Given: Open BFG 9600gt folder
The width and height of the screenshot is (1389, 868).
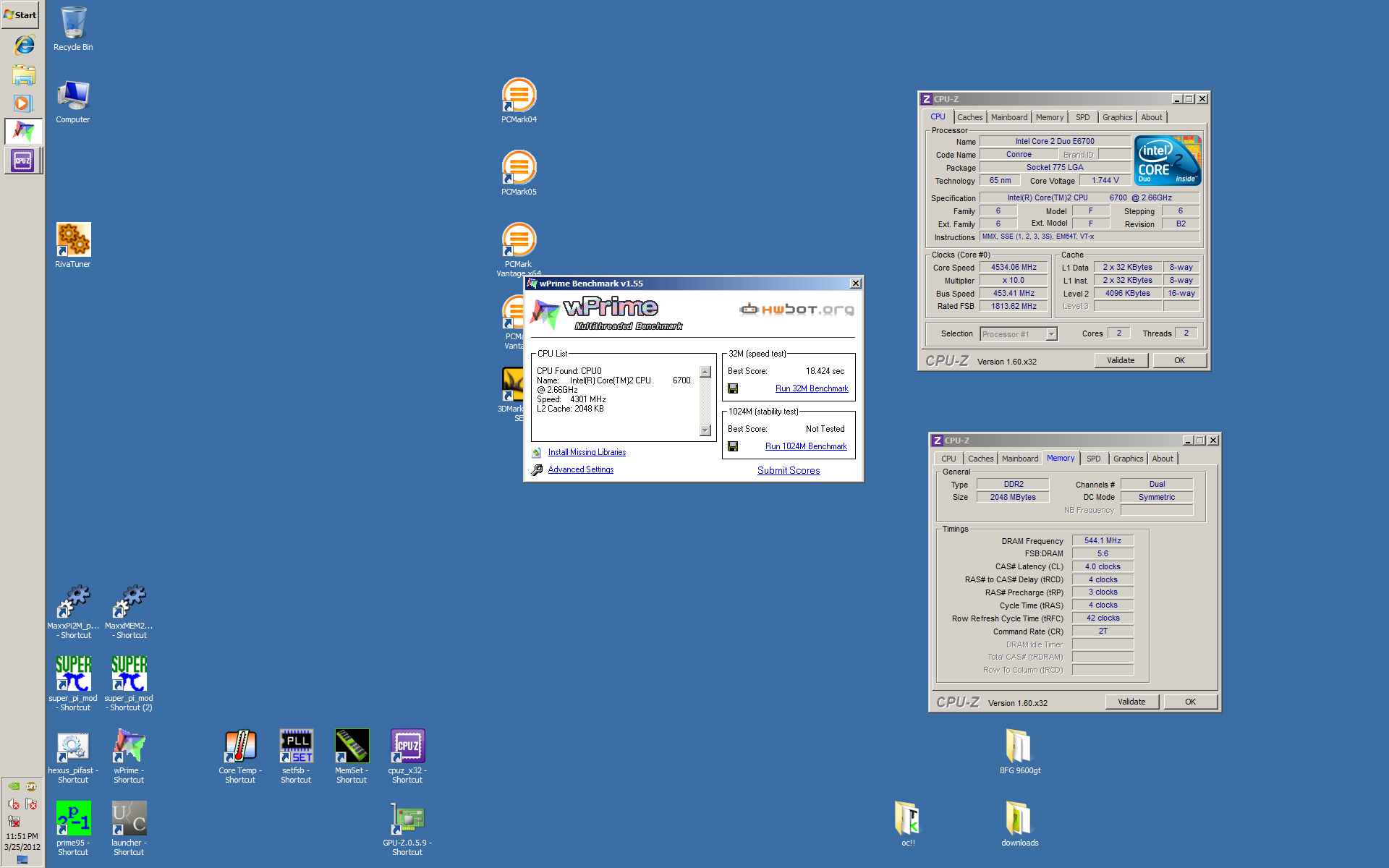Looking at the screenshot, I should (x=1020, y=752).
